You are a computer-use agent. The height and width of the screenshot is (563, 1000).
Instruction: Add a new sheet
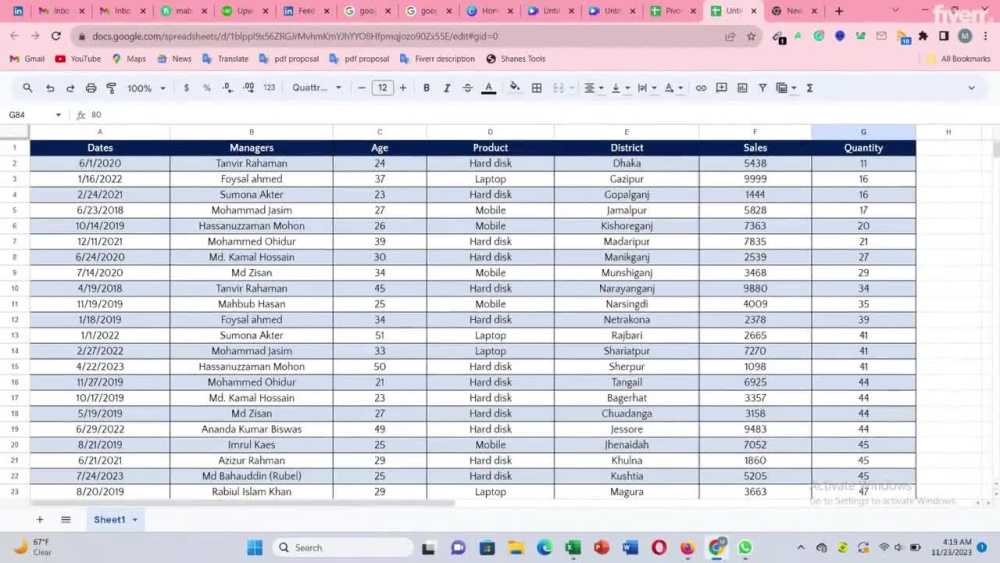point(40,520)
